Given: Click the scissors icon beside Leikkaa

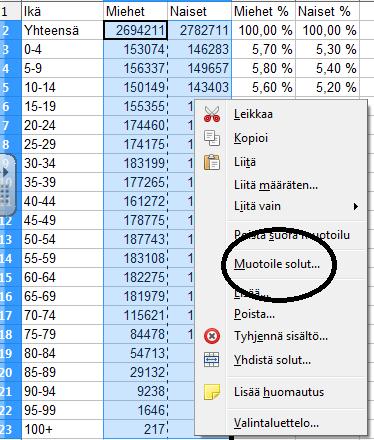Looking at the screenshot, I should pyautogui.click(x=212, y=114).
